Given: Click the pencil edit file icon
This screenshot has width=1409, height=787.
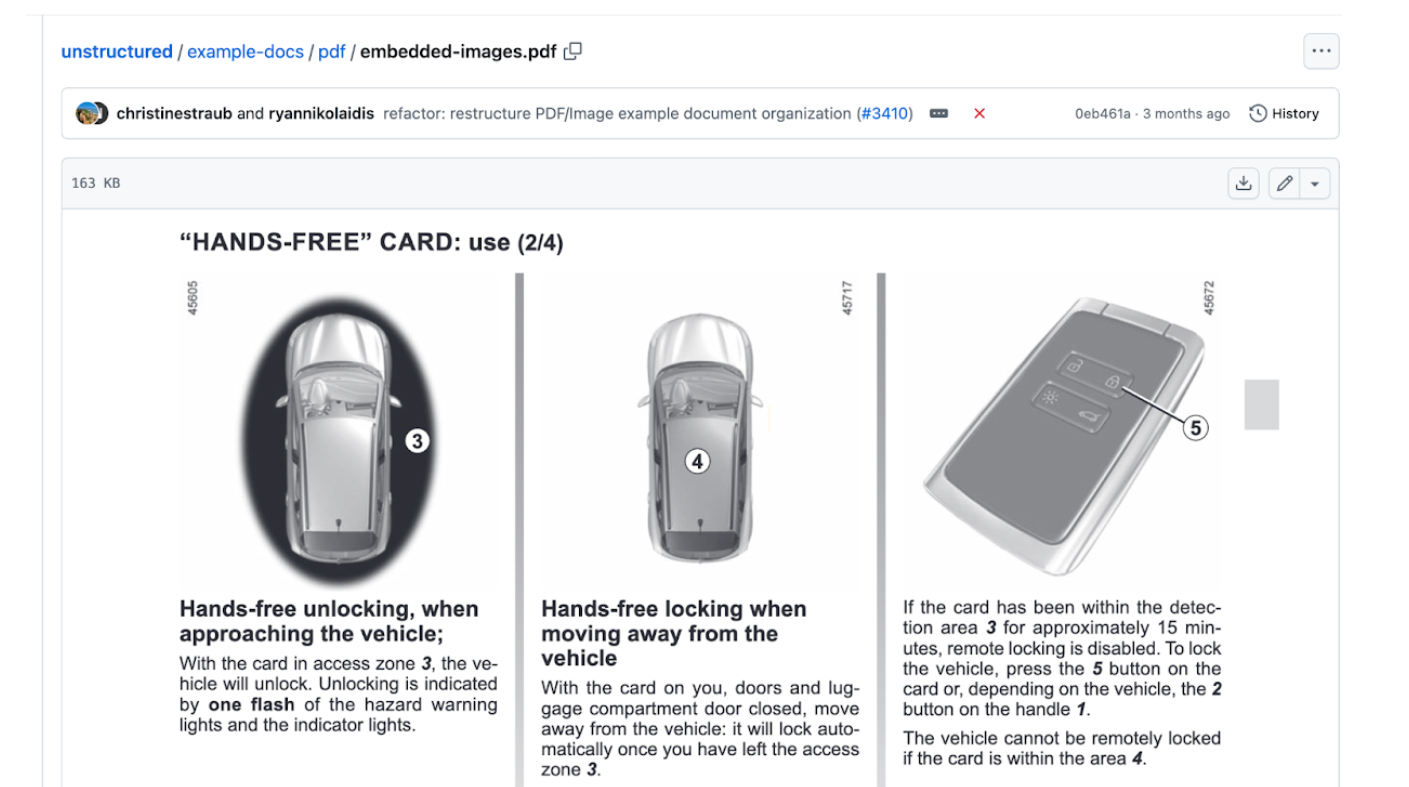Looking at the screenshot, I should click(x=1285, y=183).
